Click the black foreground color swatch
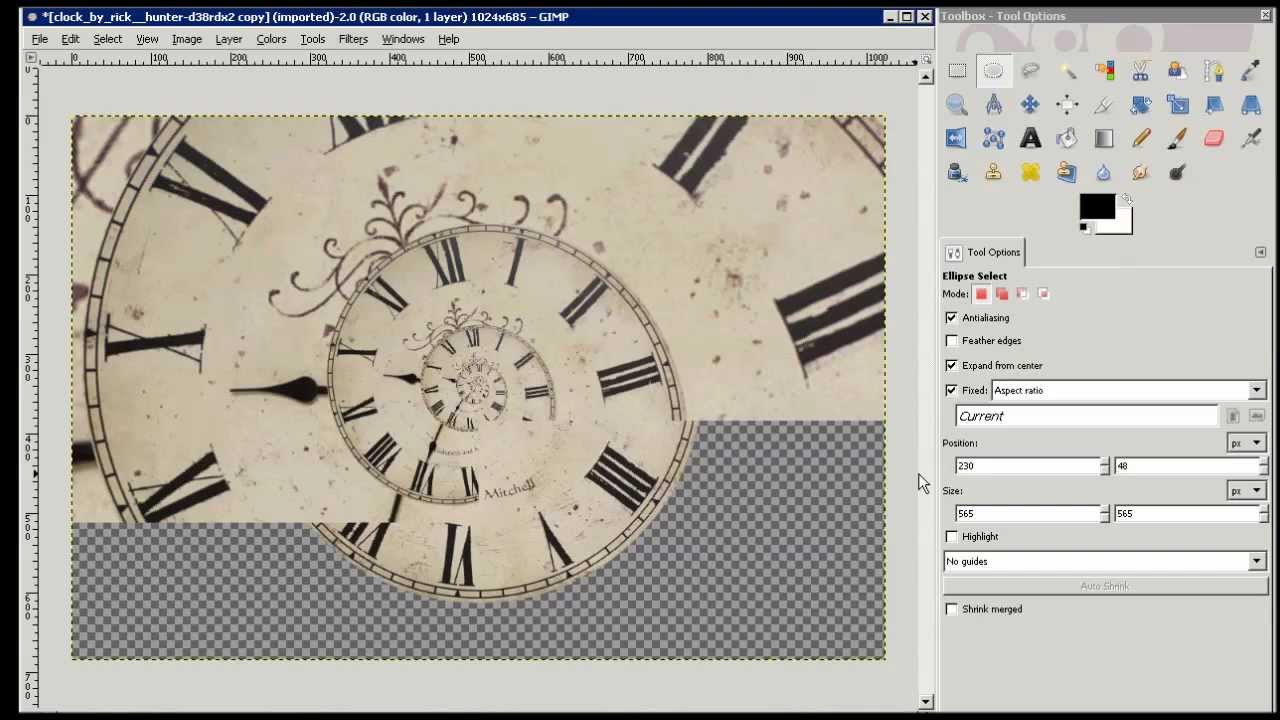1280x720 pixels. 1095,207
